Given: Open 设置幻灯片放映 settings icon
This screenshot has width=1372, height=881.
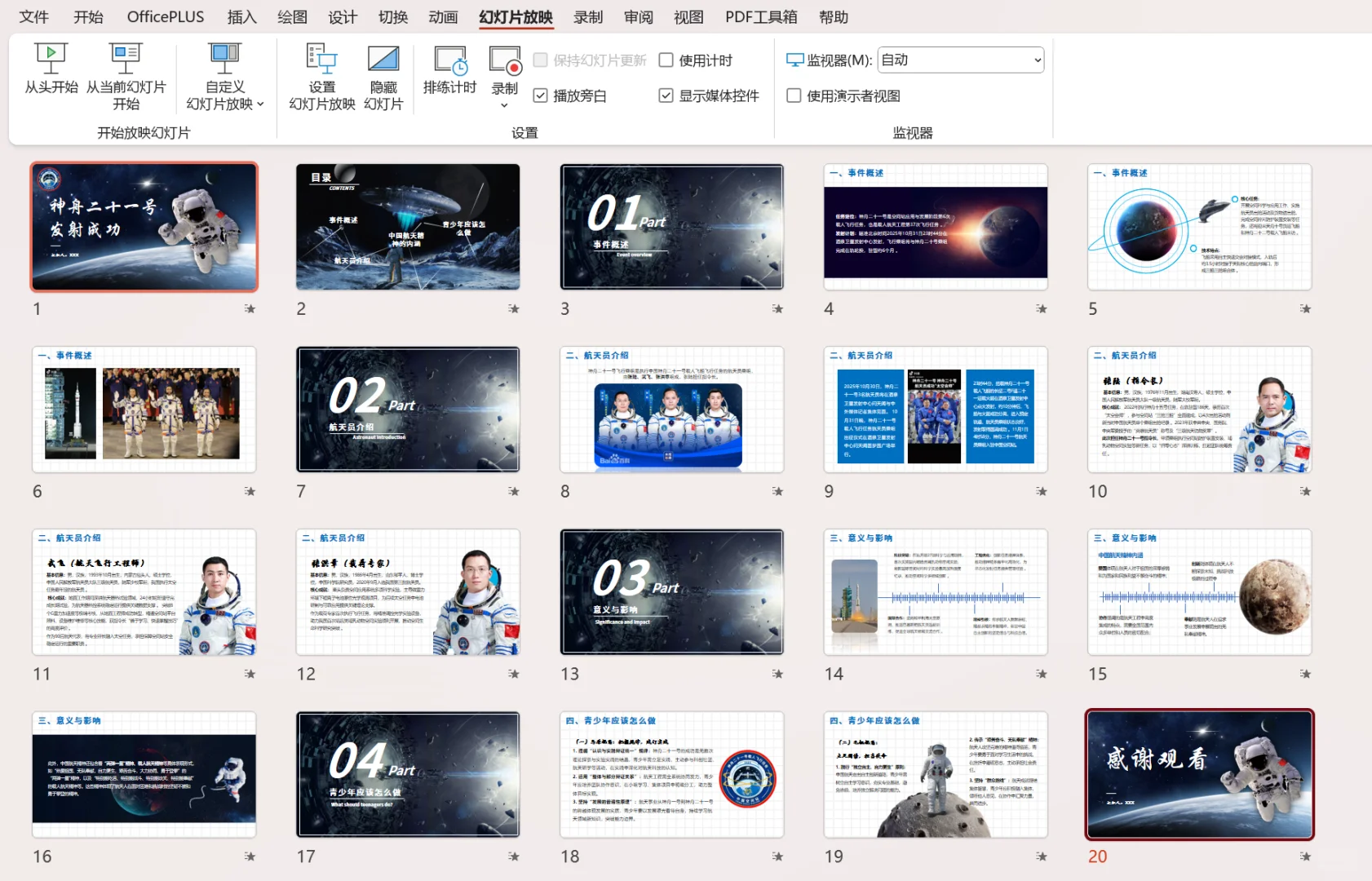Looking at the screenshot, I should (x=322, y=59).
